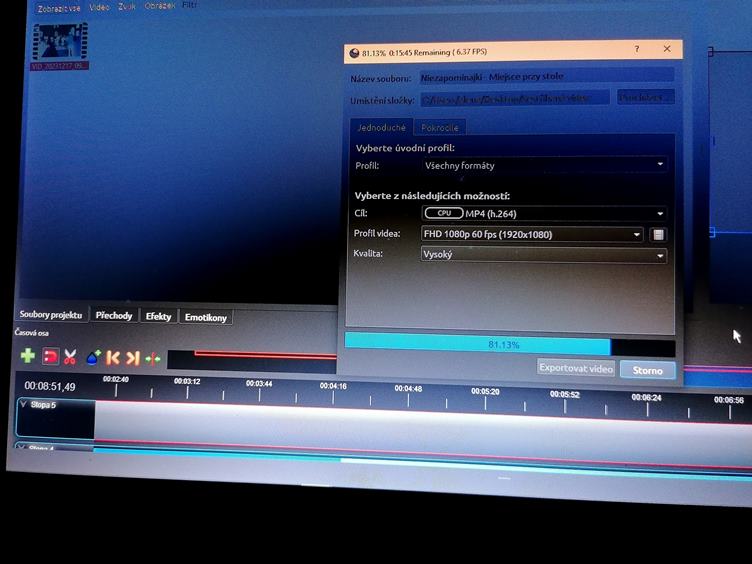This screenshot has height=564, width=752.
Task: Click the 00:06:56 mark on the timeline ruler
Action: 728,400
